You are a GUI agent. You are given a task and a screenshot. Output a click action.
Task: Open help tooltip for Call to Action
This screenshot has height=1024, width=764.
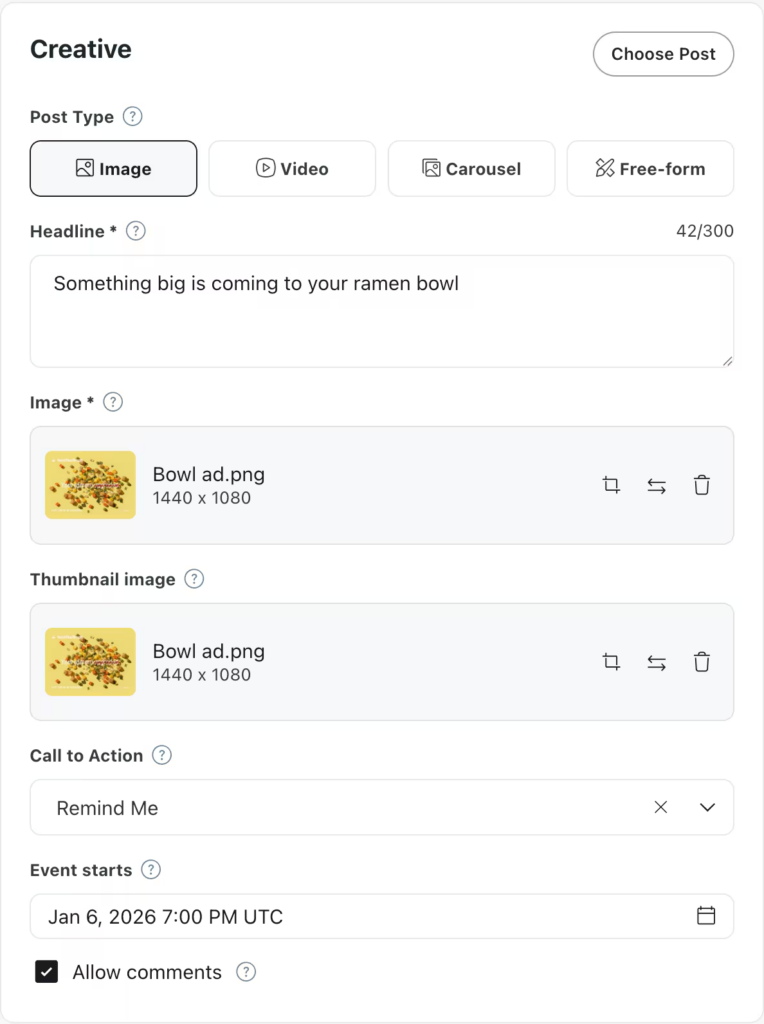pyautogui.click(x=162, y=755)
